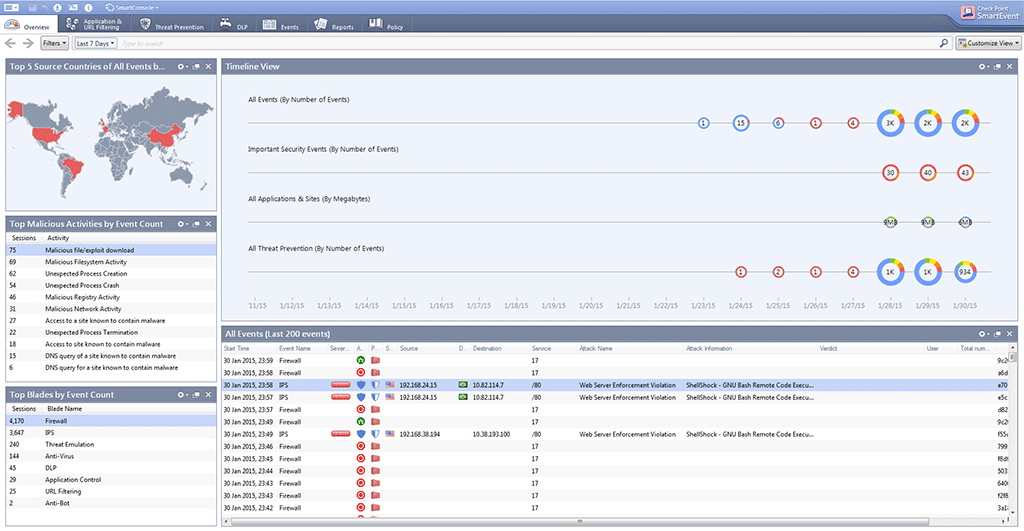
Task: Click the Install/download circular icon
Action: [57, 7]
